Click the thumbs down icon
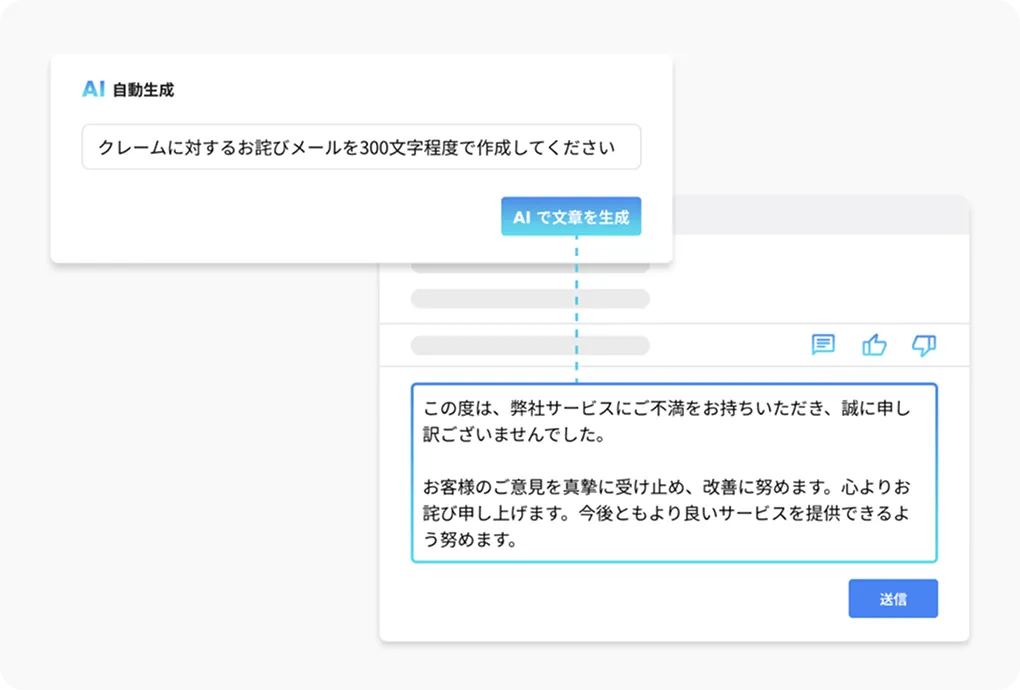The width and height of the screenshot is (1020, 690). click(924, 345)
